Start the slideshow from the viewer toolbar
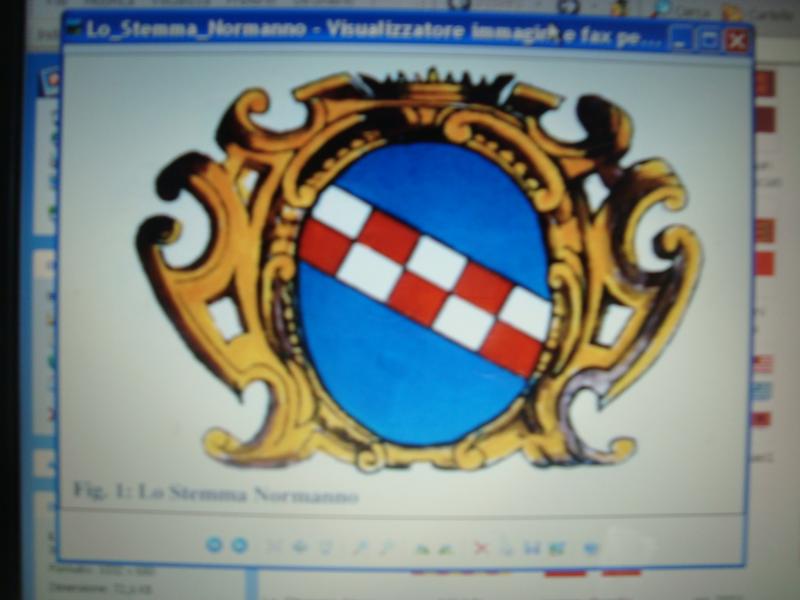800x600 pixels. (x=326, y=547)
